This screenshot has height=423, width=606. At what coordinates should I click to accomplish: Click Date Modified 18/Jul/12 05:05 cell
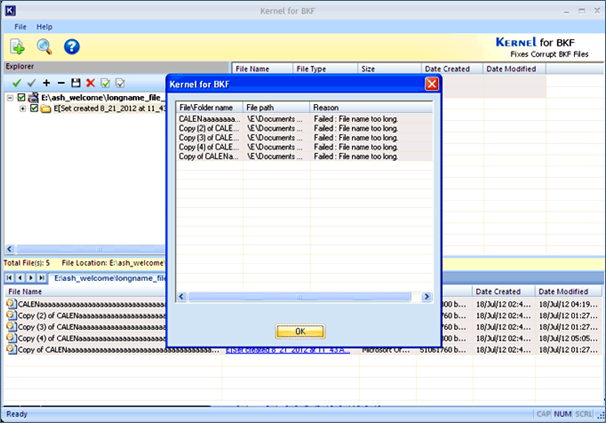[x=568, y=338]
